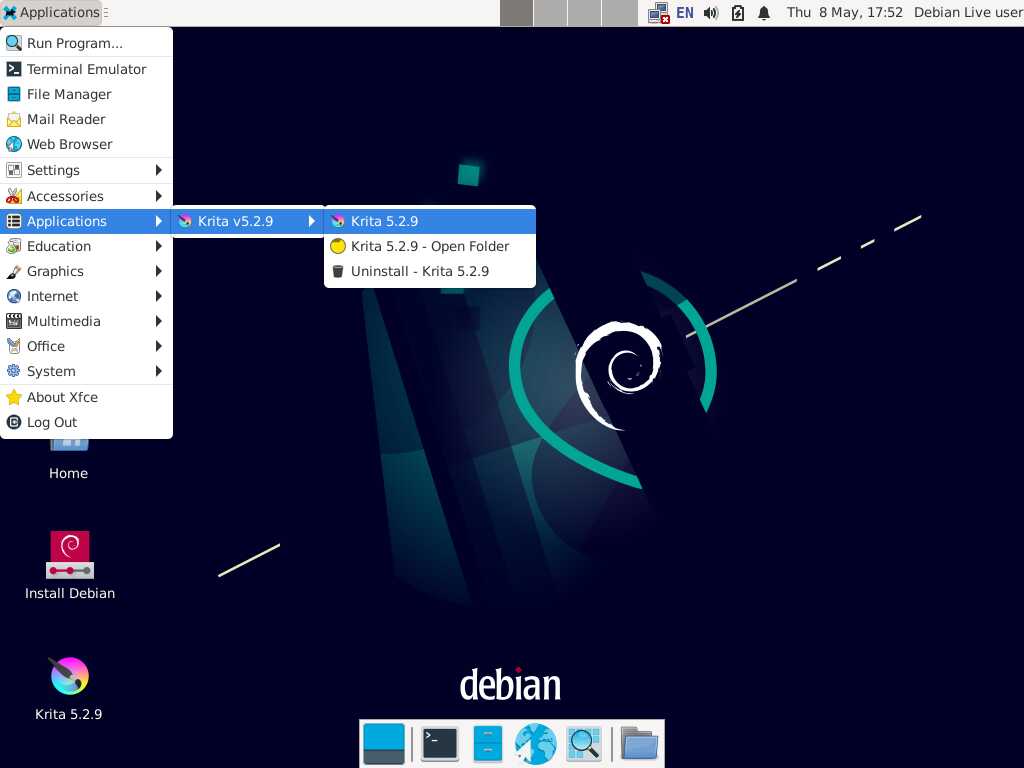Viewport: 1024px width, 768px height.
Task: Click the Accessories scissors icon
Action: click(x=14, y=196)
